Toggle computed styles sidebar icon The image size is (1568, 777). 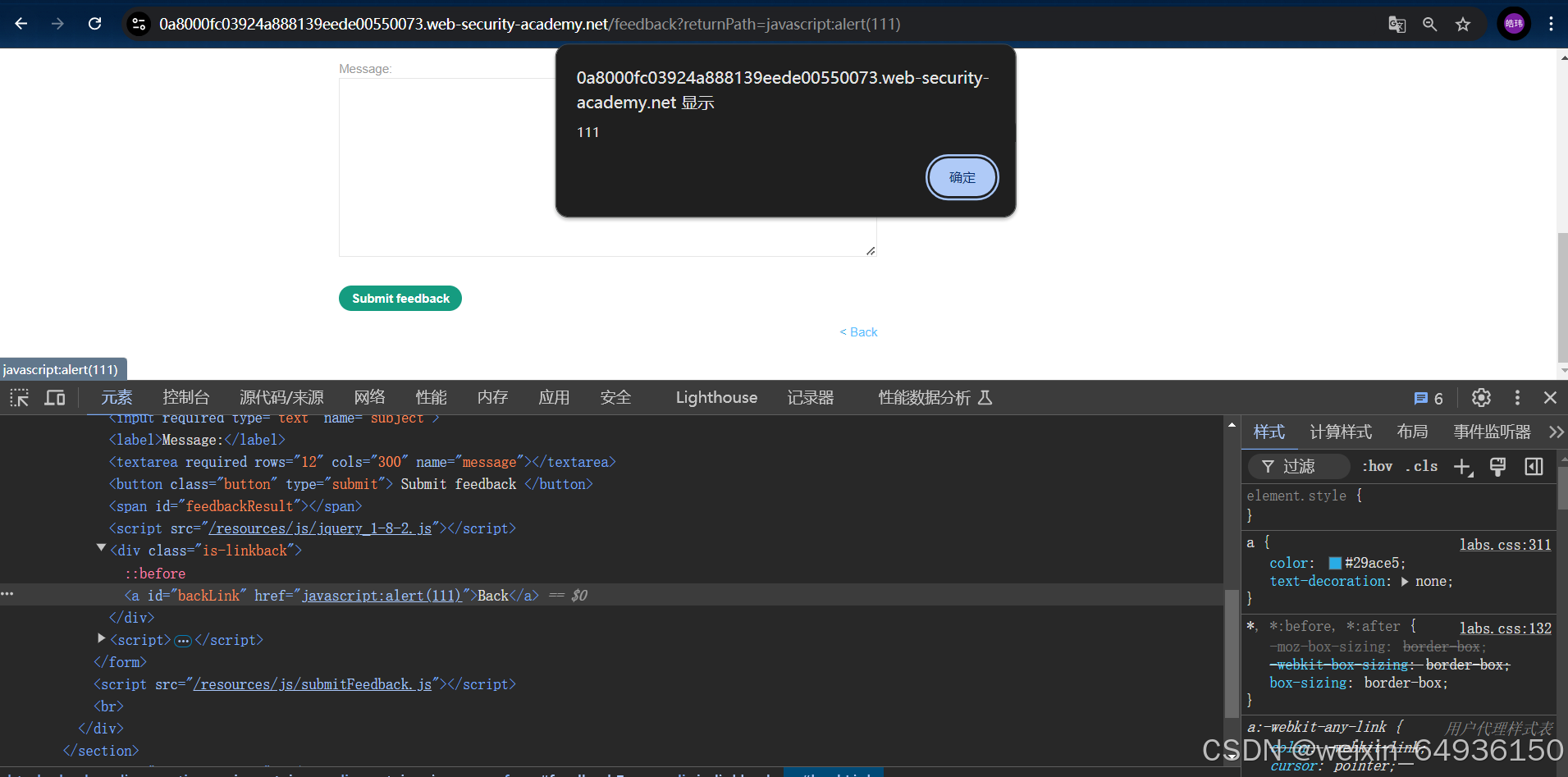pyautogui.click(x=1534, y=467)
